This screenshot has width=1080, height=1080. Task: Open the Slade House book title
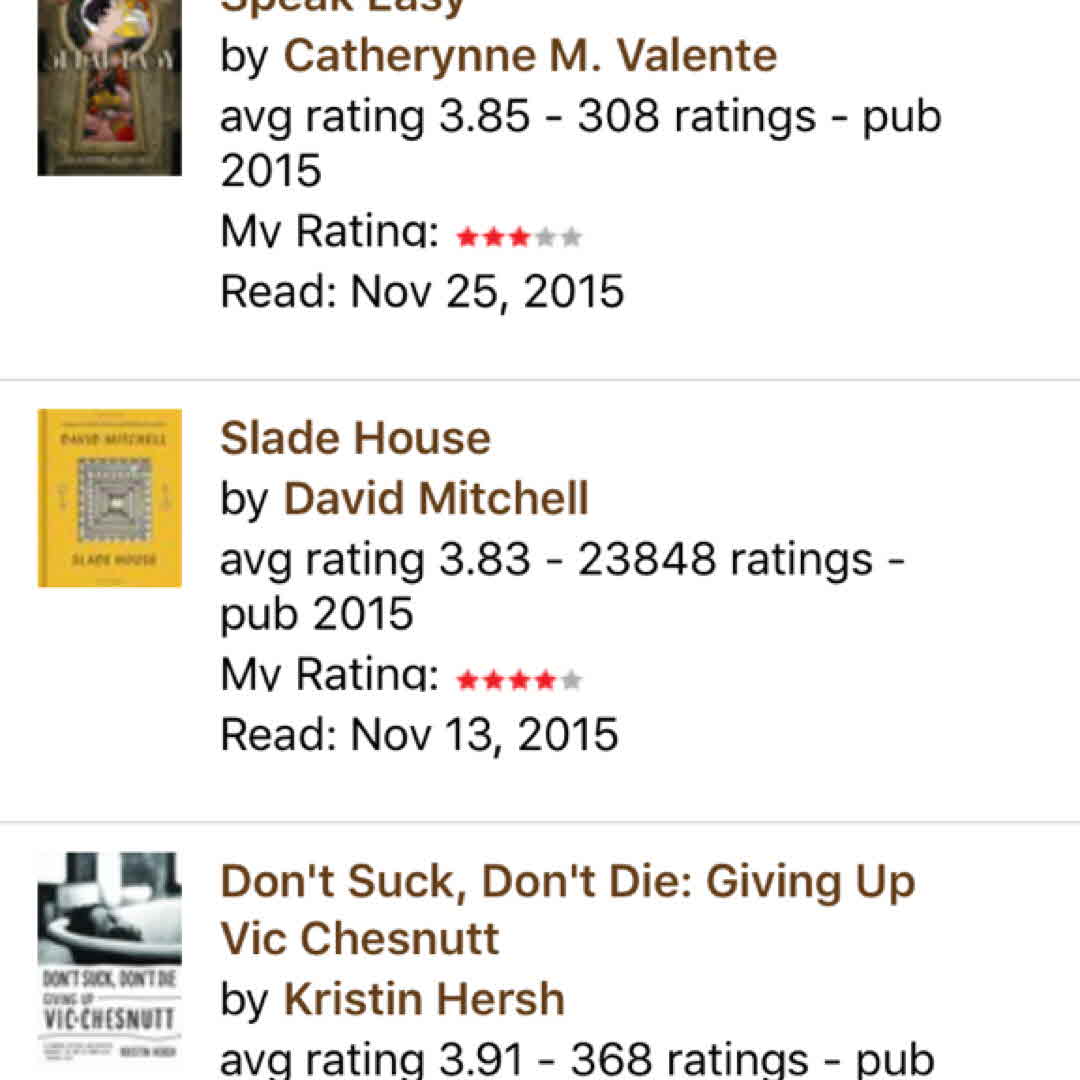point(355,438)
